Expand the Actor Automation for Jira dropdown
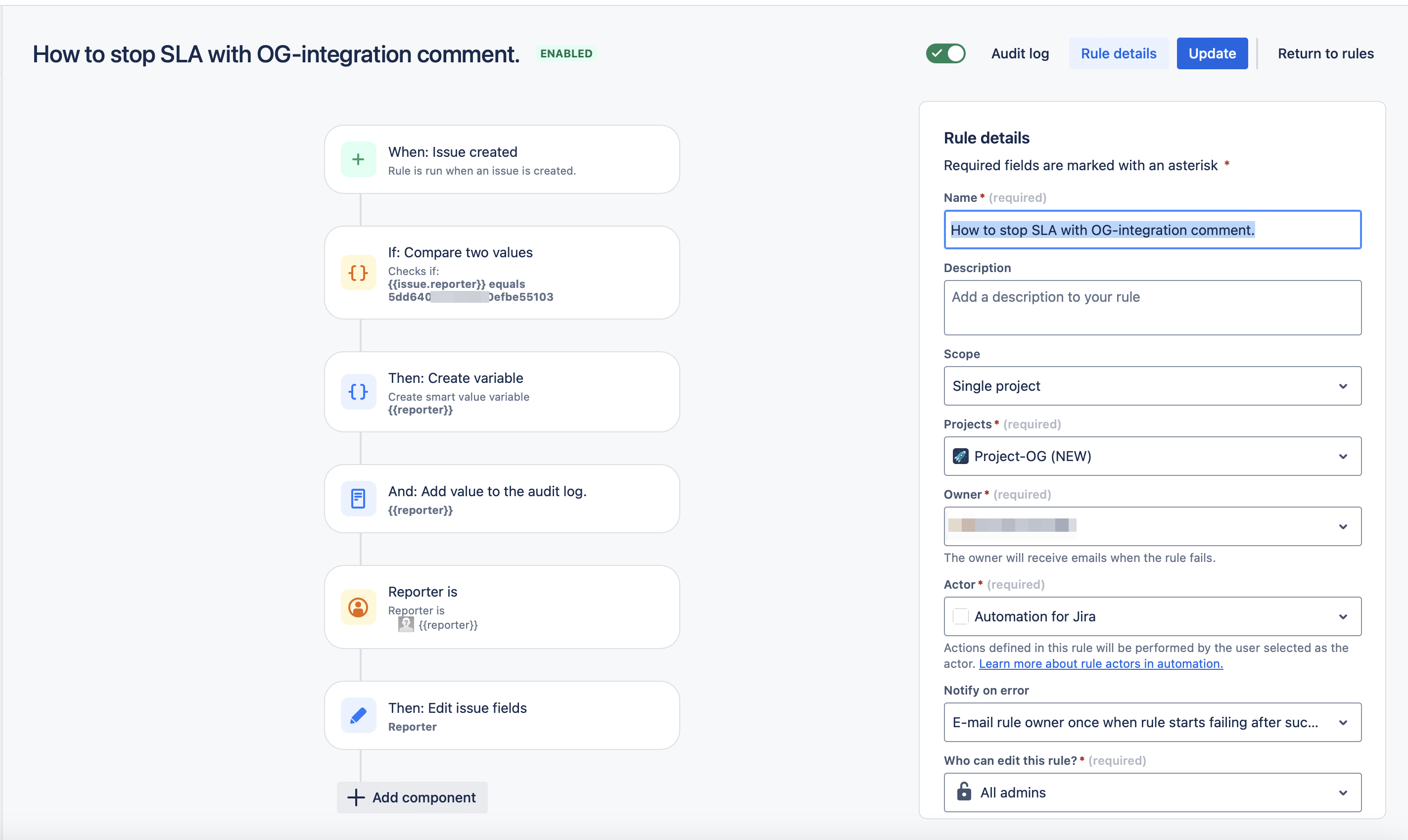Viewport: 1408px width, 840px height. pos(1152,616)
